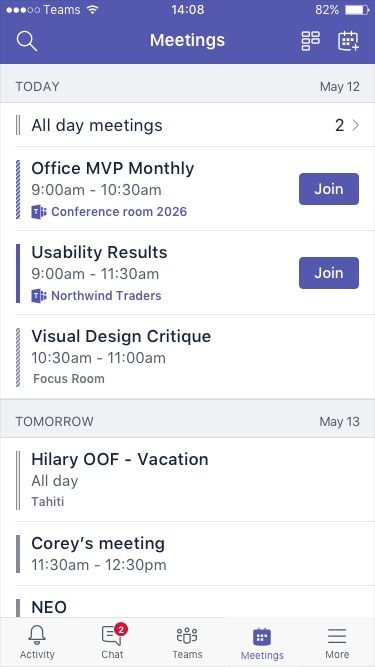Select the Meetings calendar tab icon
The height and width of the screenshot is (667, 375).
tap(262, 637)
